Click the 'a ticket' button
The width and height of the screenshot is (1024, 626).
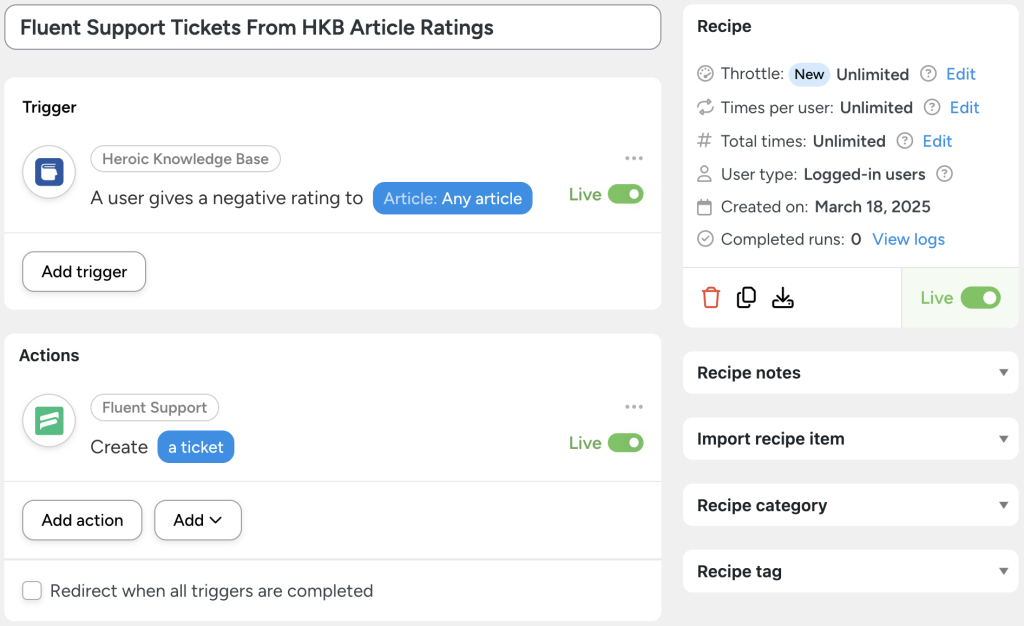click(x=195, y=447)
